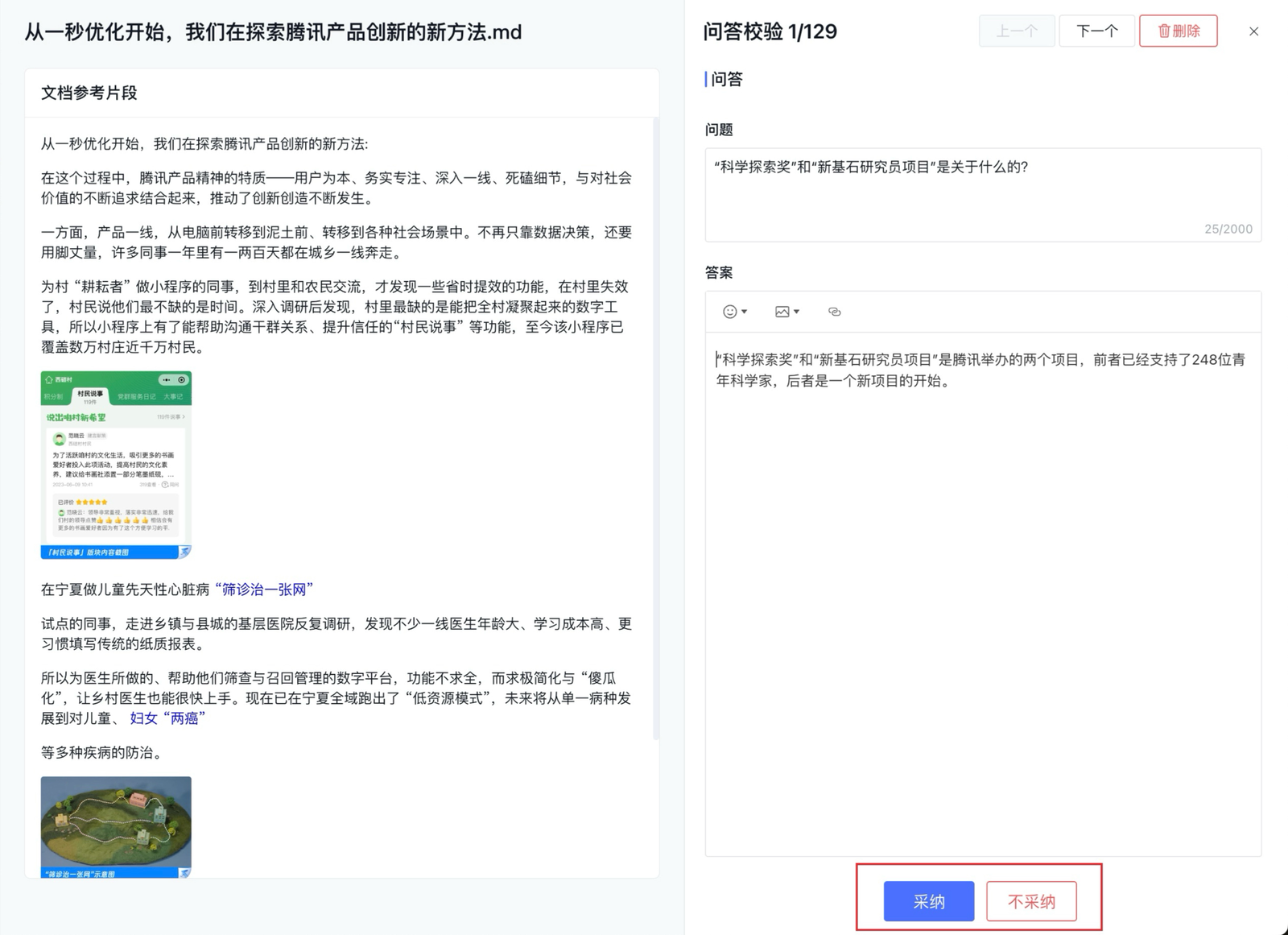
Task: Click the insert link chain icon
Action: 835,312
